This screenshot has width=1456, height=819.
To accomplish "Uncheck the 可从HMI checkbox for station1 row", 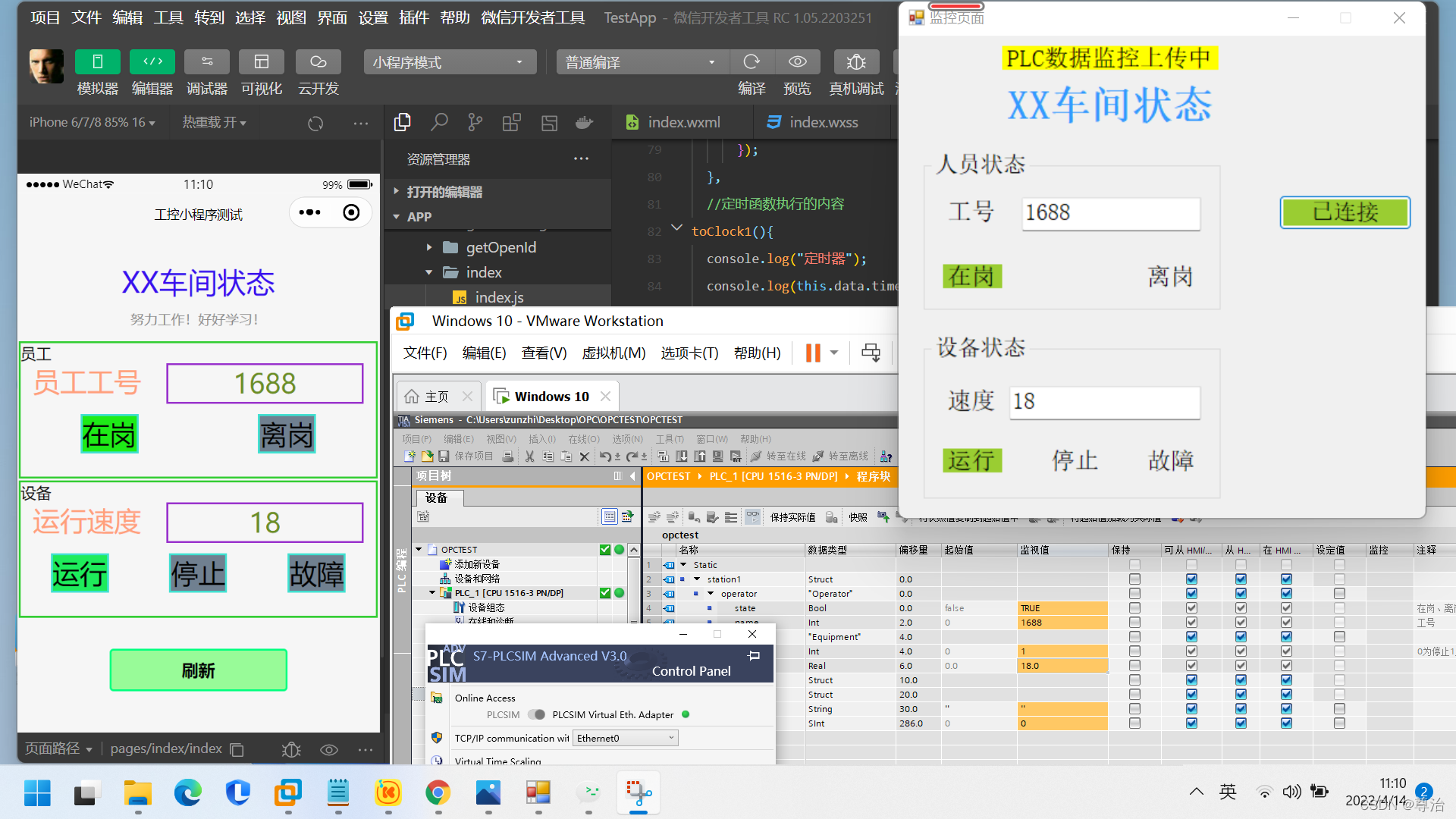I will click(x=1191, y=579).
